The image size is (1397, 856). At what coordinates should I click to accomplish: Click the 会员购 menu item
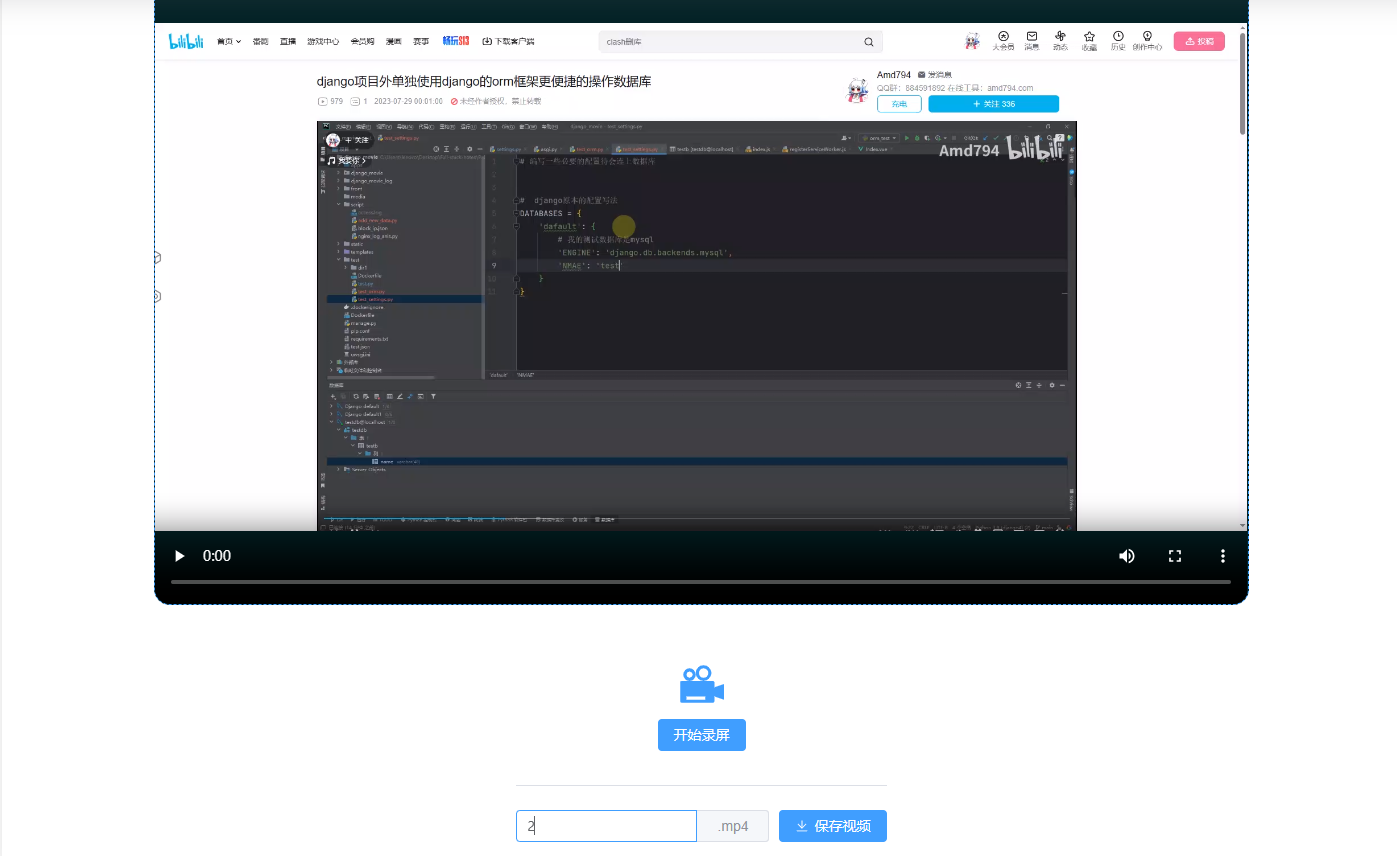click(x=362, y=42)
